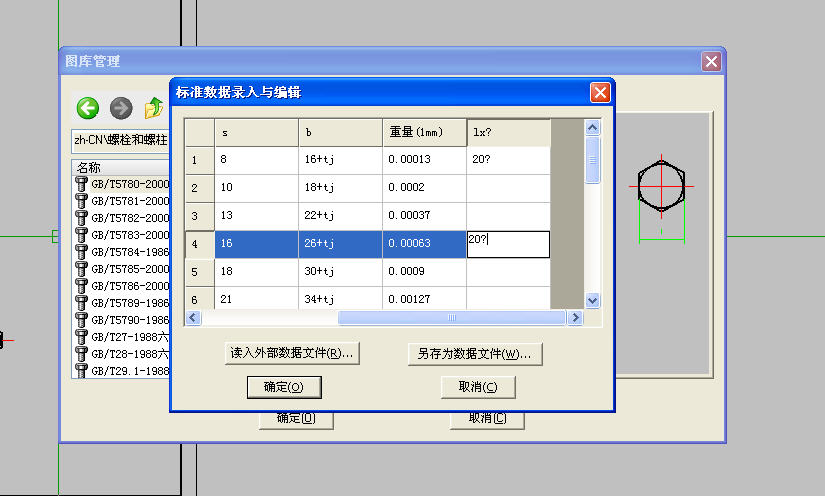
Task: Click the zh-CN\螺栓和螺柱 path field
Action: click(121, 140)
